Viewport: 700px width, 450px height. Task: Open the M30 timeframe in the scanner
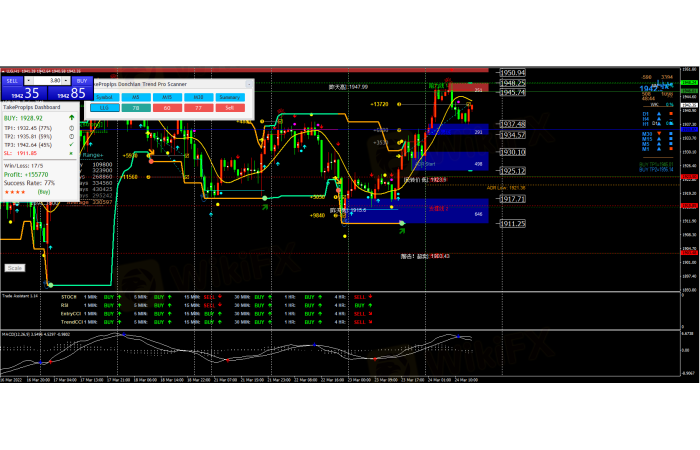click(199, 96)
